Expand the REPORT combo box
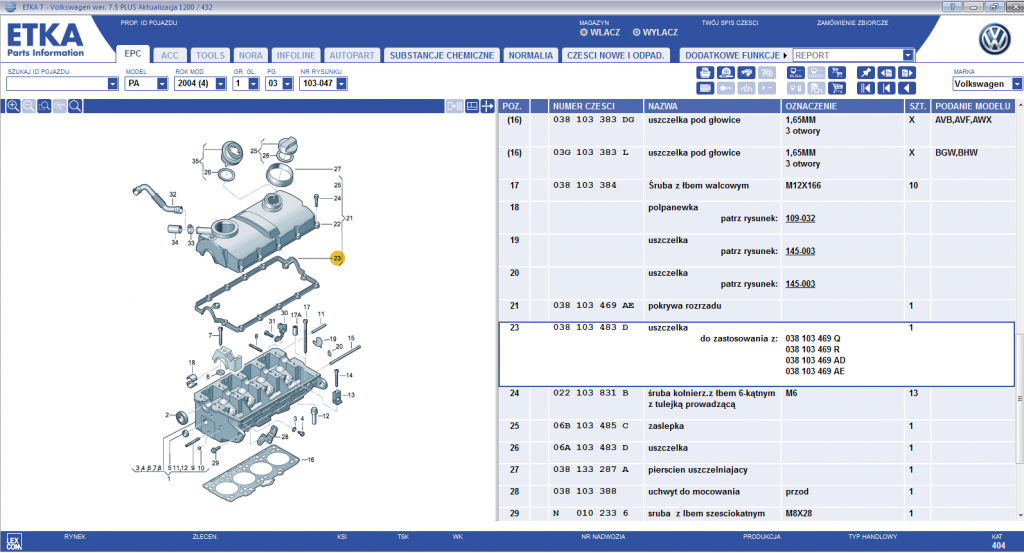Viewport: 1024px width, 553px height. pyautogui.click(x=908, y=55)
